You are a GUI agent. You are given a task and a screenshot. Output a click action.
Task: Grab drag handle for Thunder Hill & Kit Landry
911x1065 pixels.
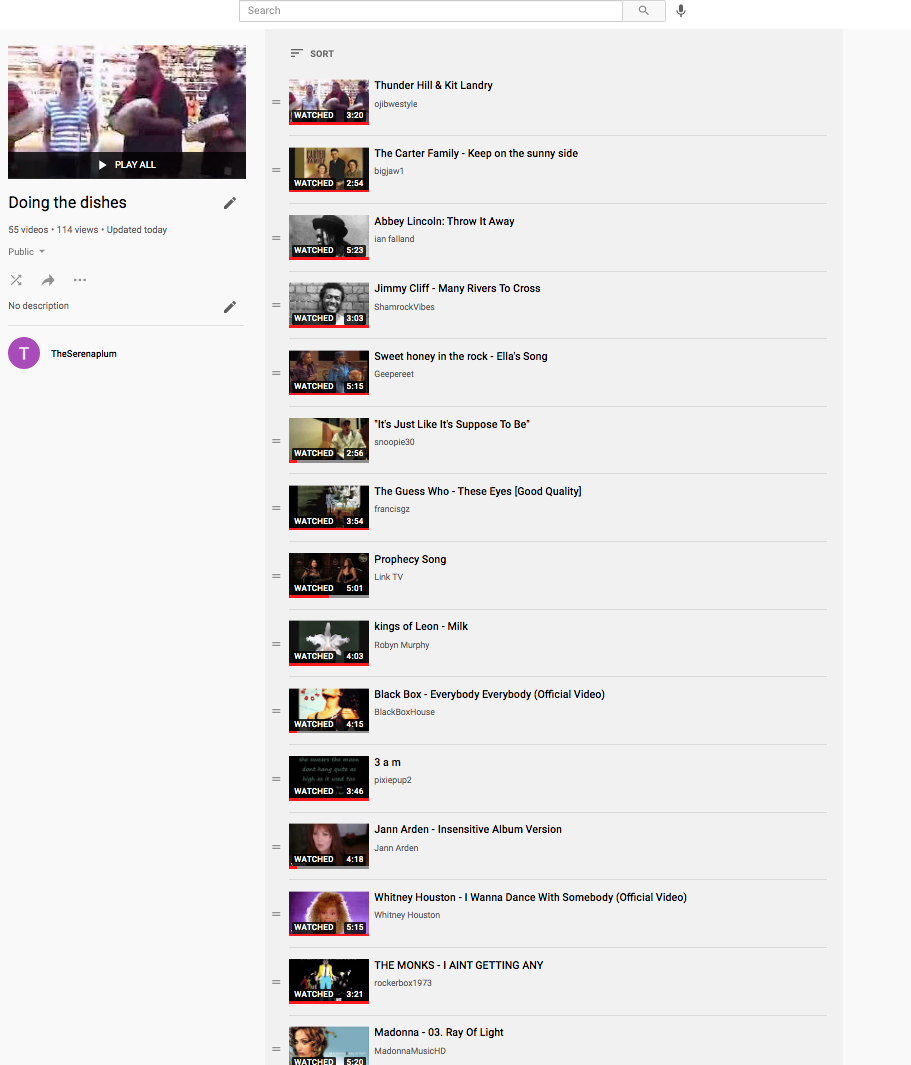coord(276,103)
